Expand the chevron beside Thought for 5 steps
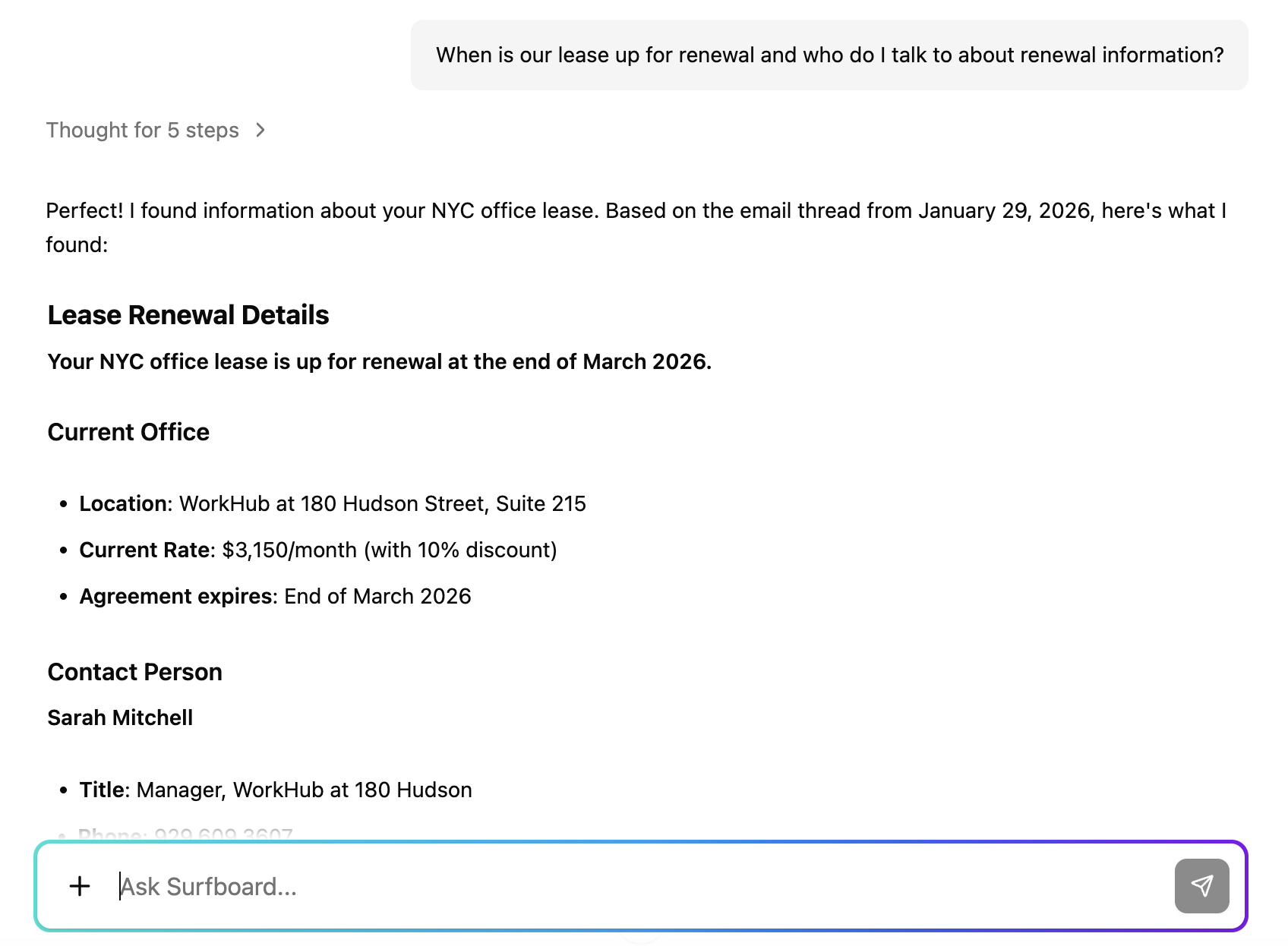 pyautogui.click(x=260, y=131)
